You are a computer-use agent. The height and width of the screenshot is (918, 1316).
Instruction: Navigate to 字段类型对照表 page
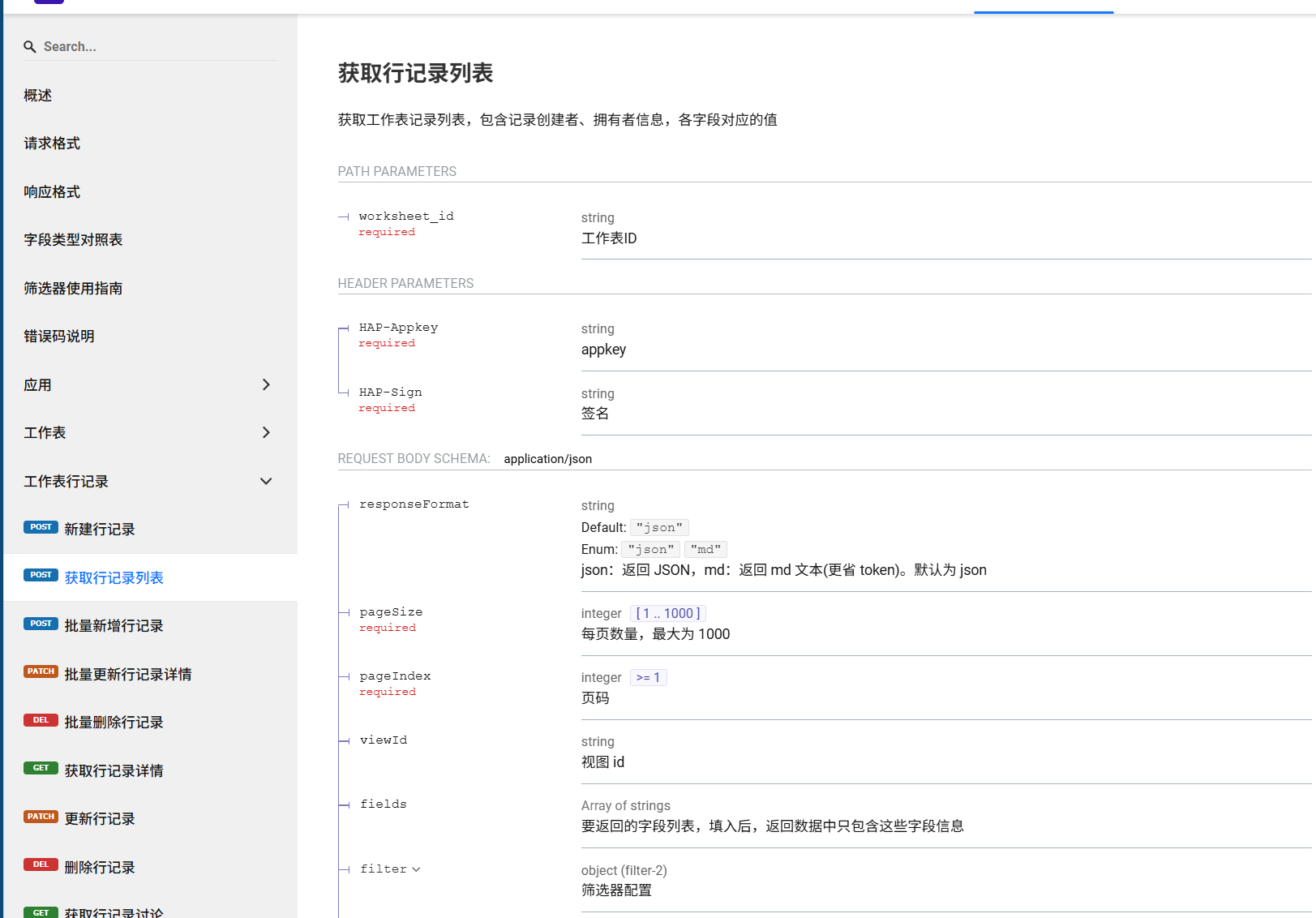[x=73, y=239]
